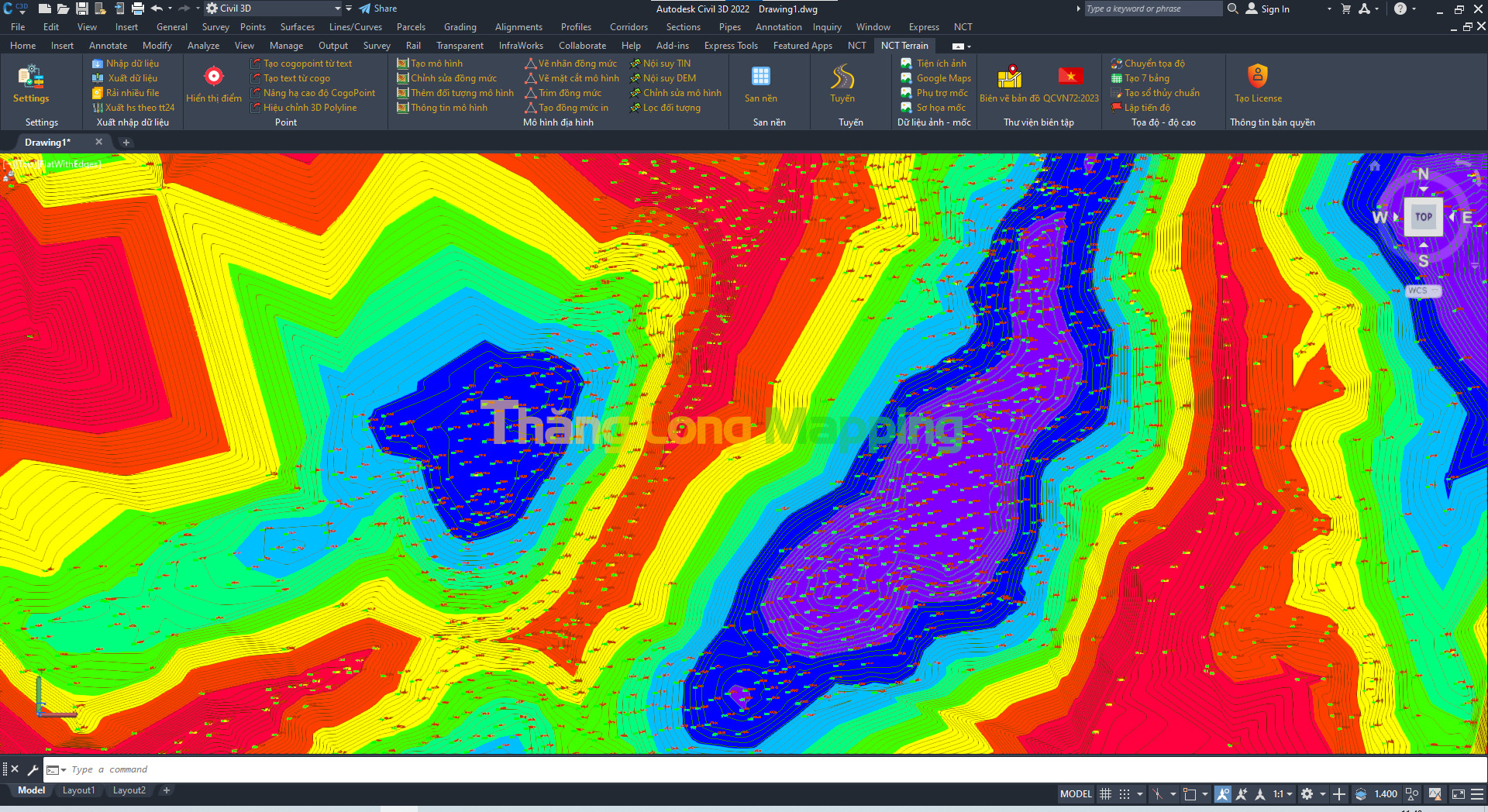Image resolution: width=1488 pixels, height=812 pixels.
Task: Click the QCVN72:2023 flag icon
Action: pyautogui.click(x=1070, y=77)
